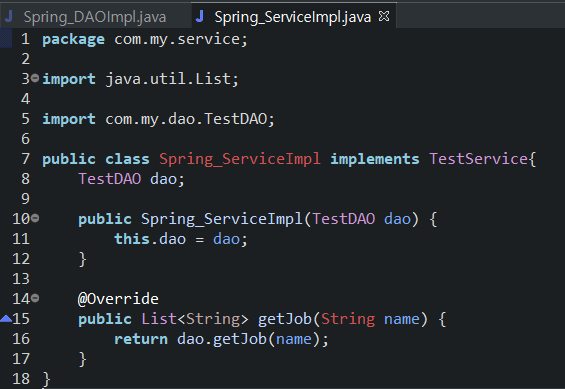This screenshot has width=565, height=389.
Task: Click 'dao.getJob' call on line 16
Action: click(222, 339)
